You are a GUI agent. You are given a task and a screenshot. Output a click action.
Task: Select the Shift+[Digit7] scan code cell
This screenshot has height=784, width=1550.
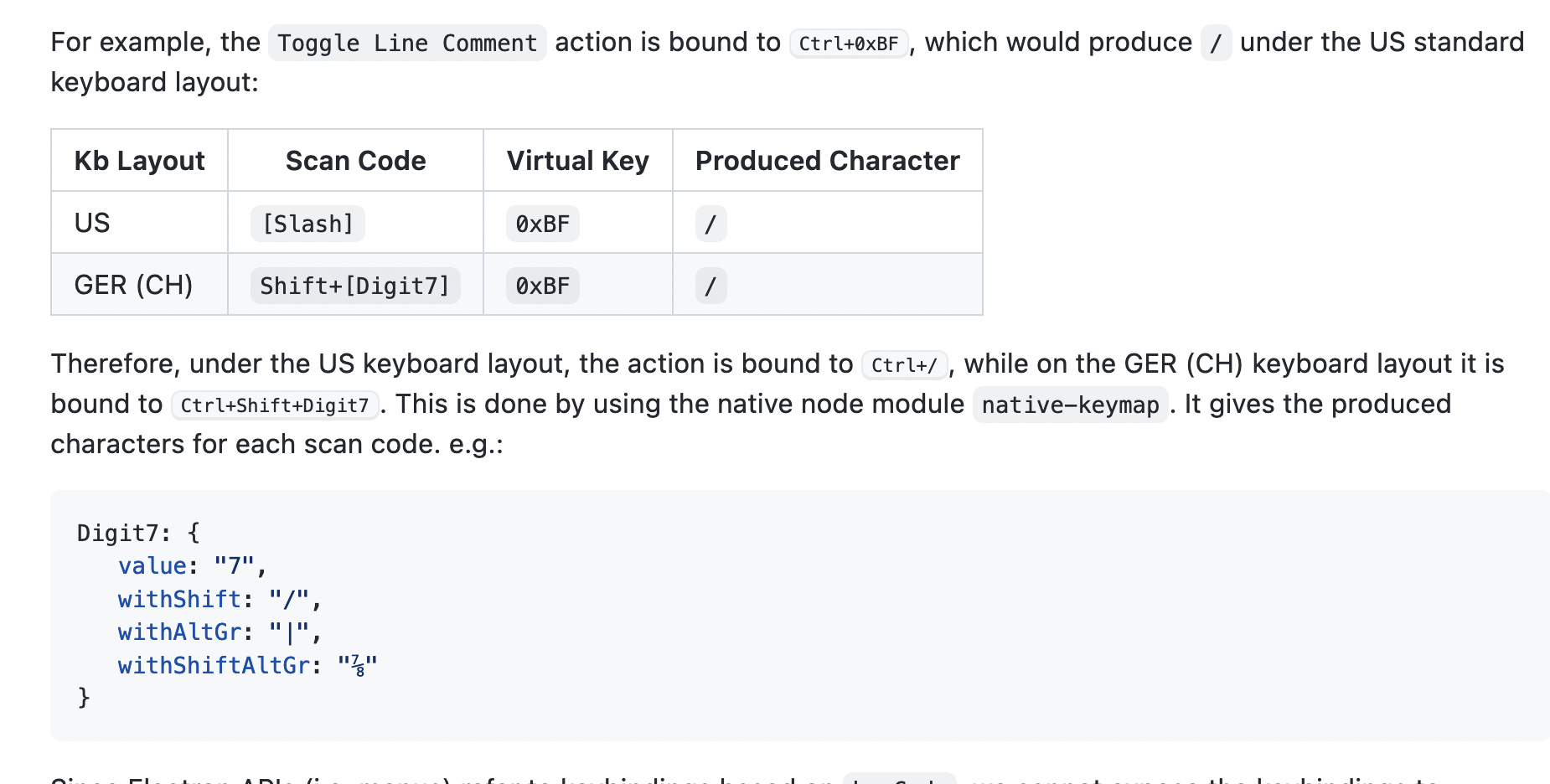355,286
